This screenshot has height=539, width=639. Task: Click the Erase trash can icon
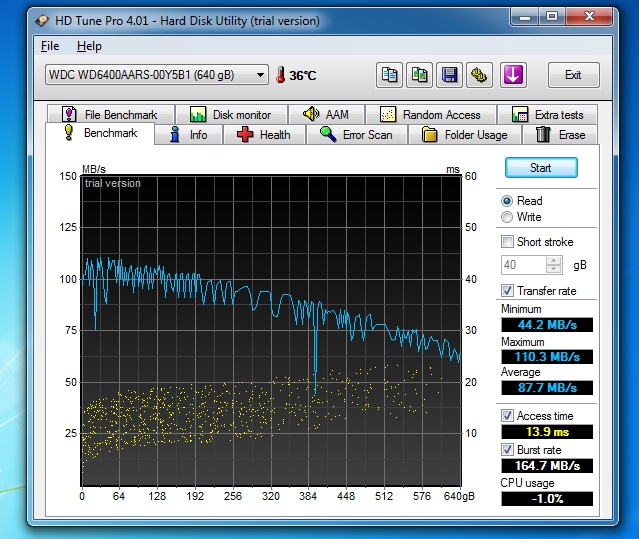click(x=543, y=134)
